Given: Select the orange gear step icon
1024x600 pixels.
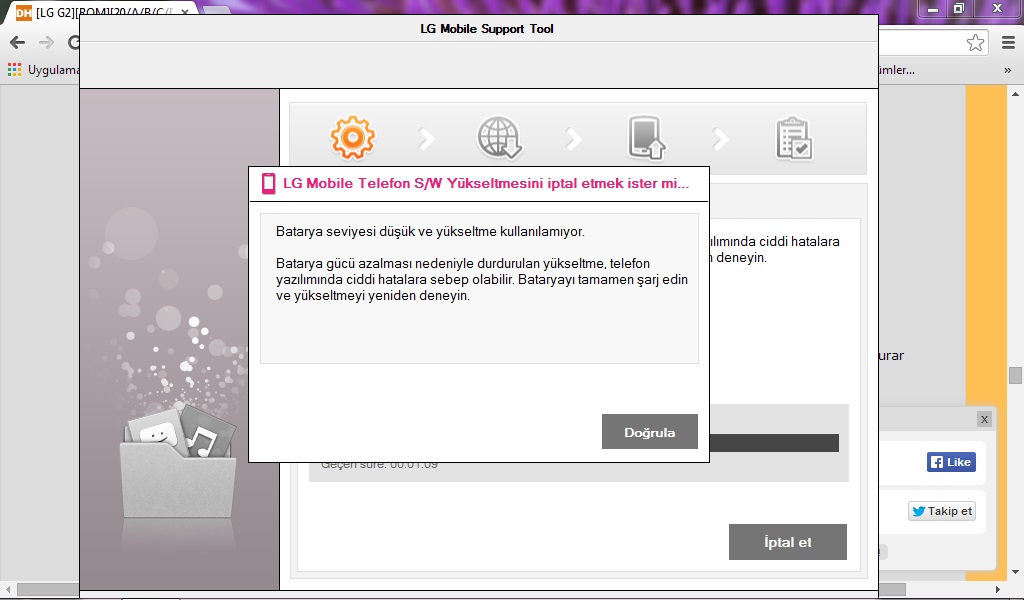Looking at the screenshot, I should click(353, 138).
